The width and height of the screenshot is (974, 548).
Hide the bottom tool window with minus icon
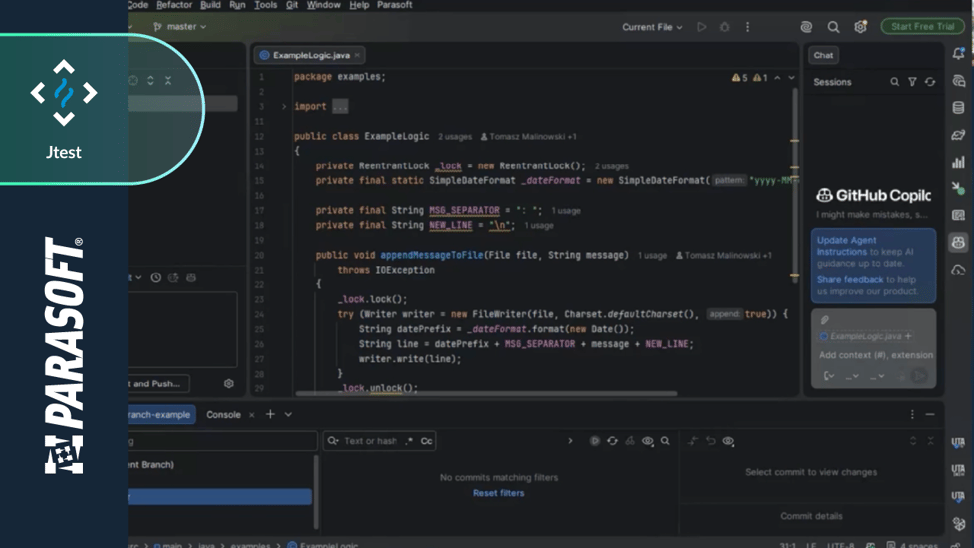tap(930, 414)
